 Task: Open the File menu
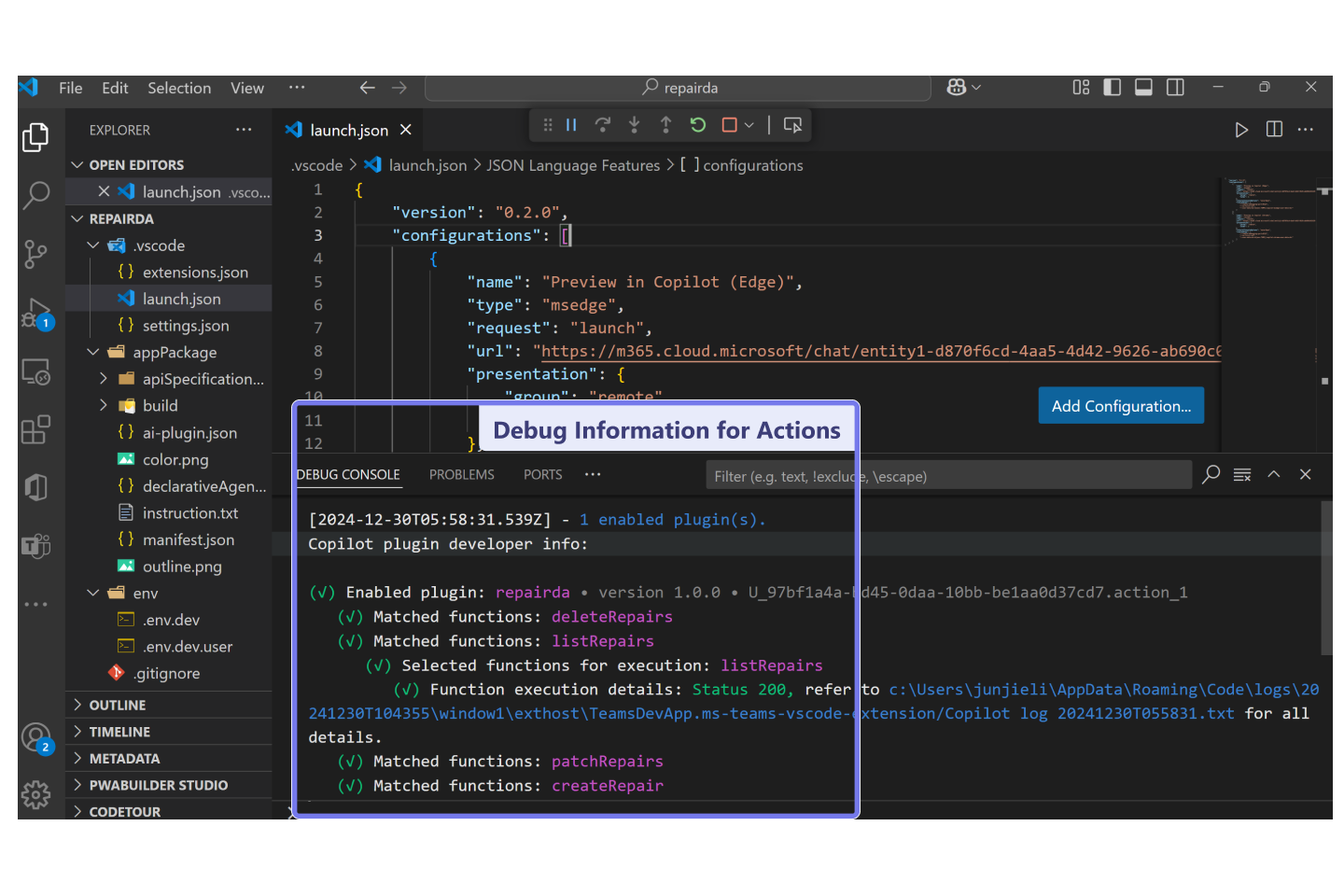point(71,88)
